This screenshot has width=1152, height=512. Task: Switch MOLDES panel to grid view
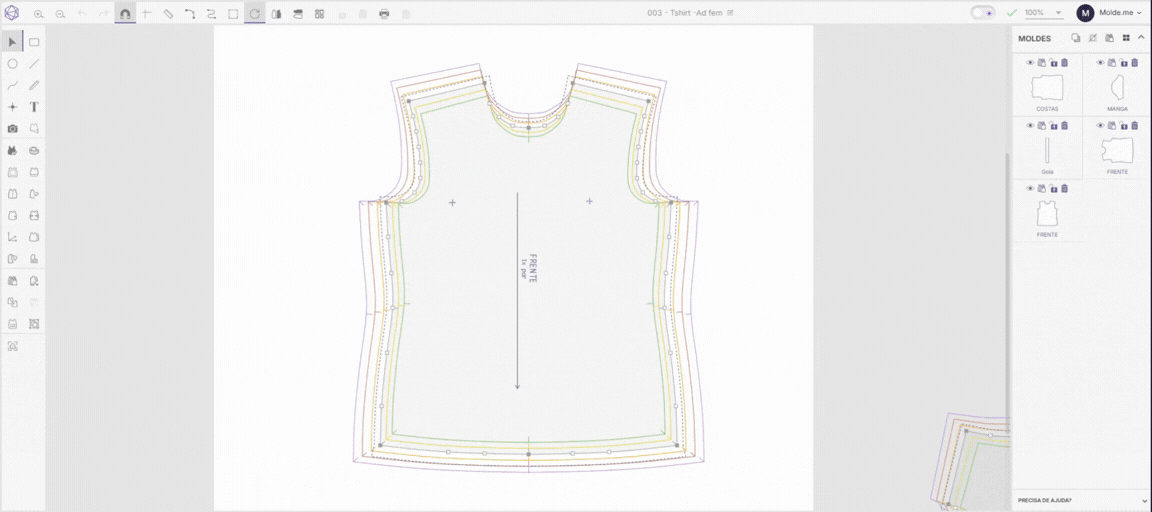1126,37
